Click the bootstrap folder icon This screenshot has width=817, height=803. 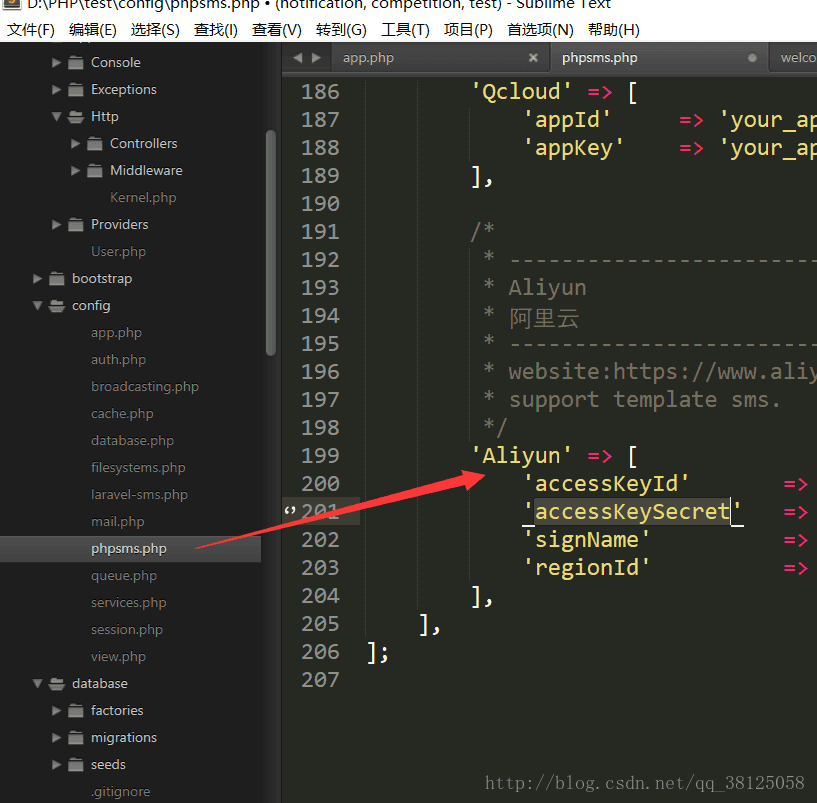[56, 279]
